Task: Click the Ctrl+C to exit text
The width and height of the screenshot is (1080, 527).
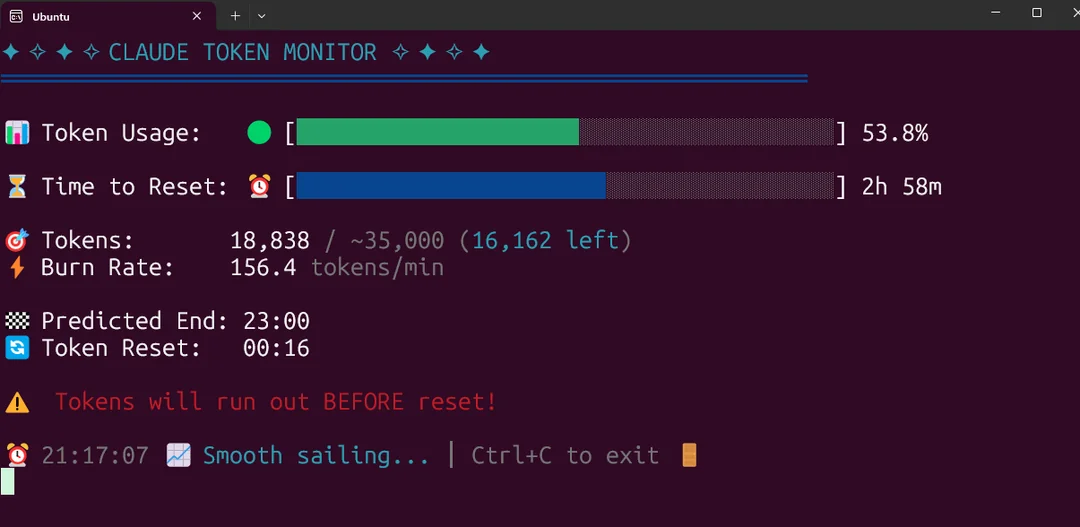Action: [565, 456]
